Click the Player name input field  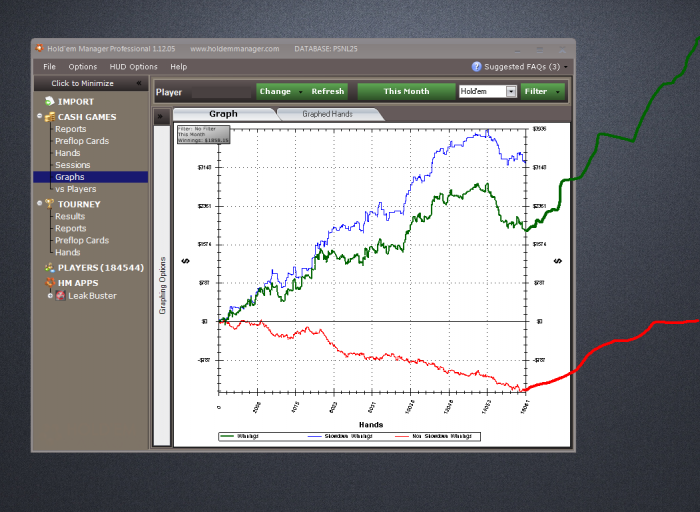pyautogui.click(x=221, y=92)
